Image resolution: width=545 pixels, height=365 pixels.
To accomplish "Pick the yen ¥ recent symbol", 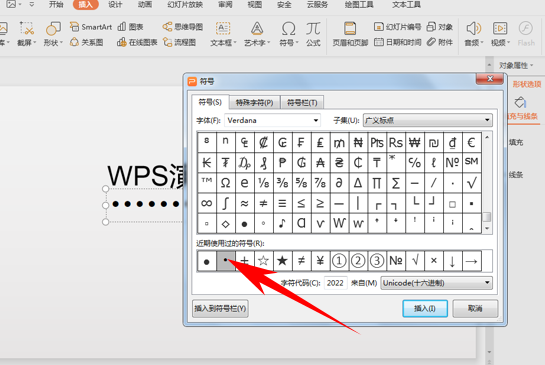I will 320,261.
